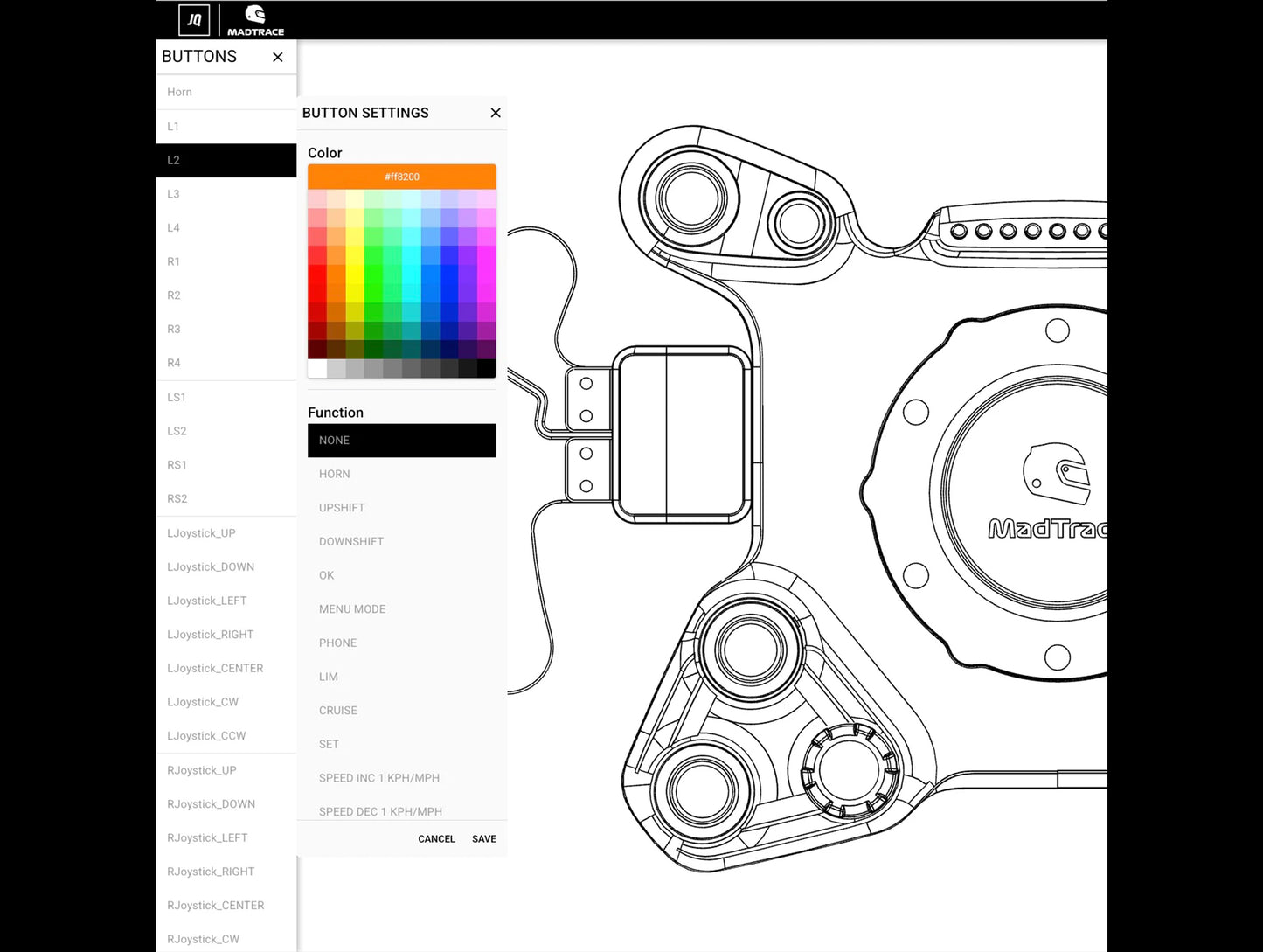
Task: Click the SAVE button
Action: [483, 838]
